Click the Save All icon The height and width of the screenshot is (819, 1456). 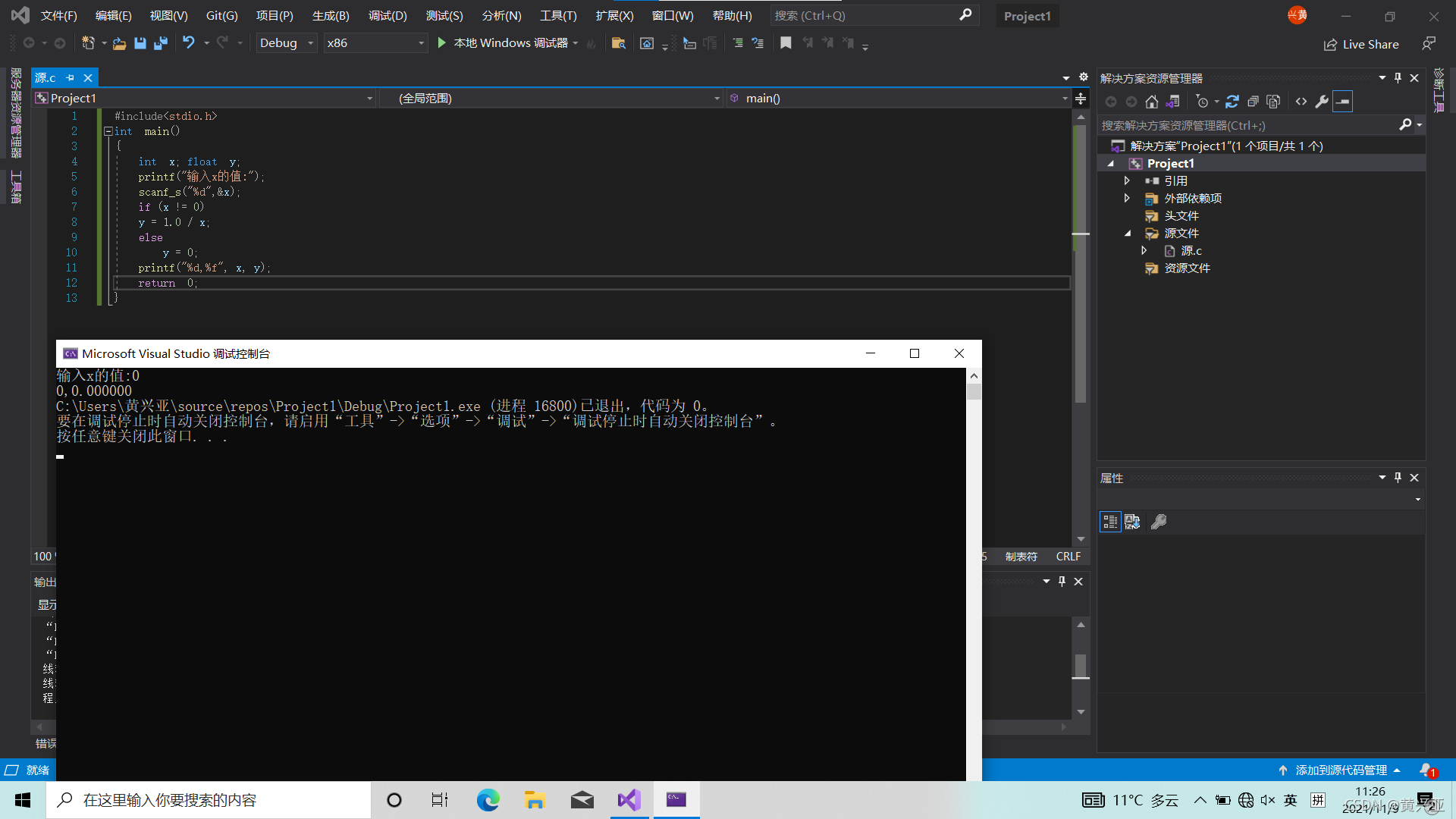click(161, 43)
